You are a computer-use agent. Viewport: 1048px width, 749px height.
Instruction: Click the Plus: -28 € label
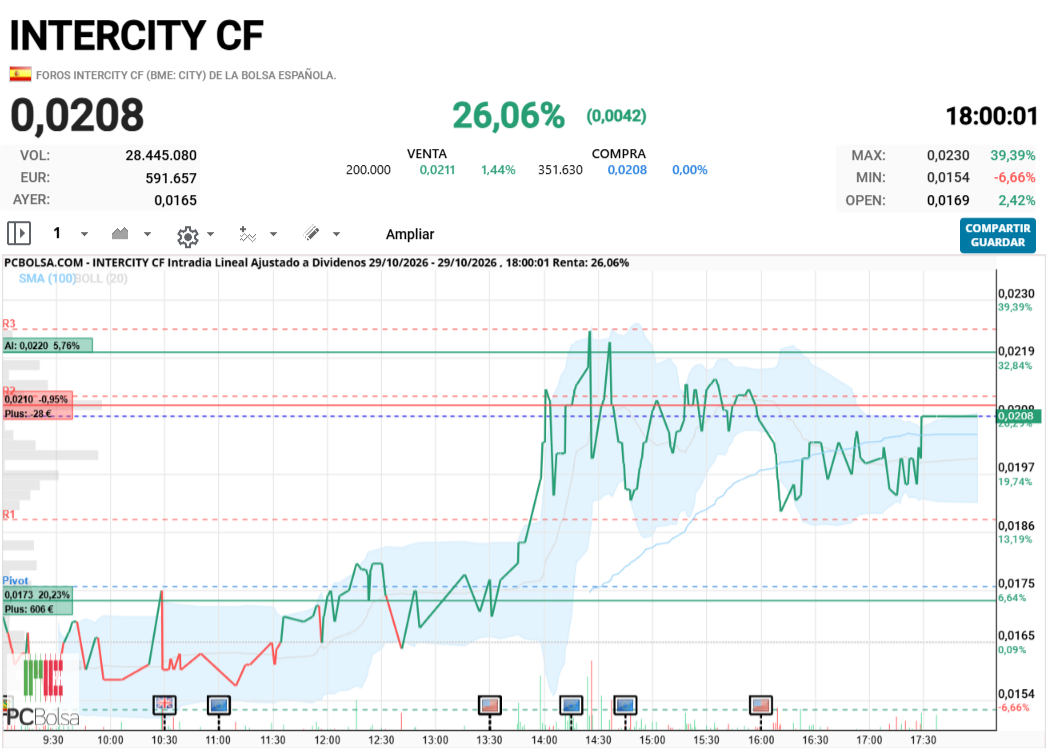point(37,413)
